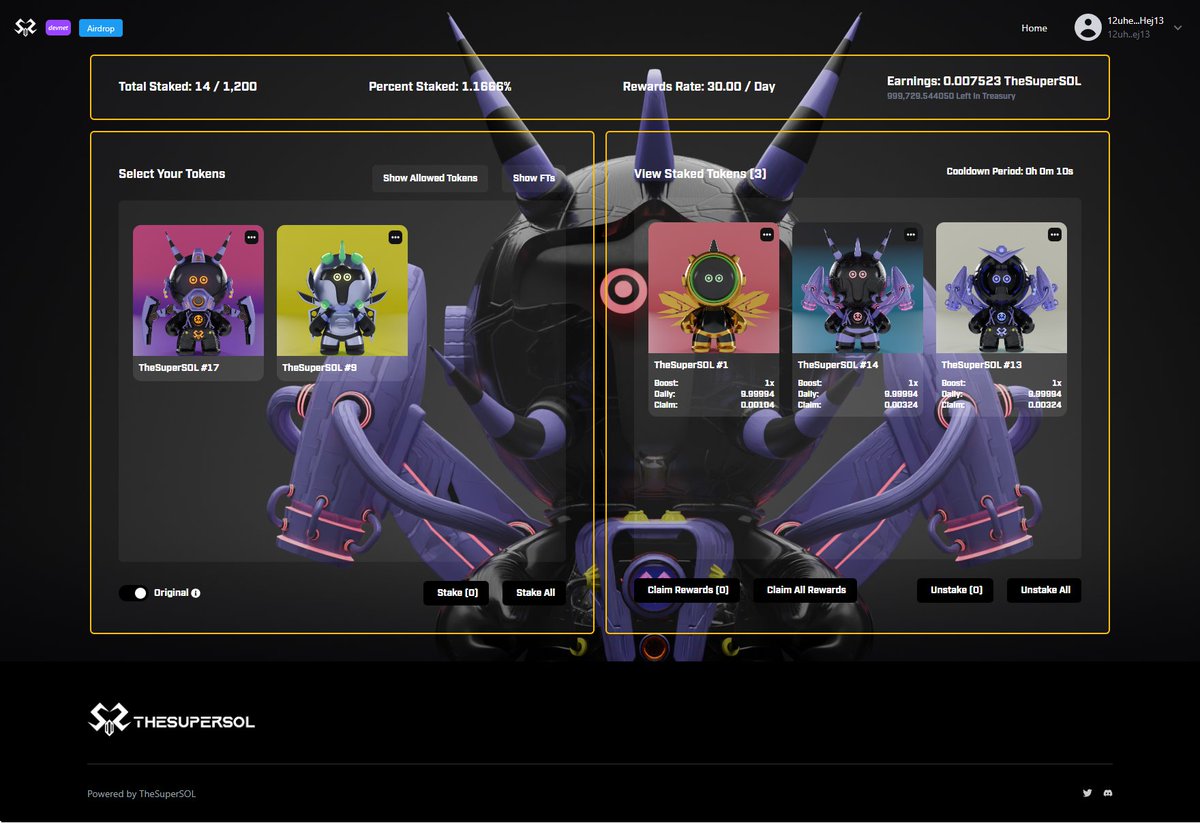Screen dimensions: 1200x823
Task: Open the Discord link in the footer
Action: [x=1108, y=793]
